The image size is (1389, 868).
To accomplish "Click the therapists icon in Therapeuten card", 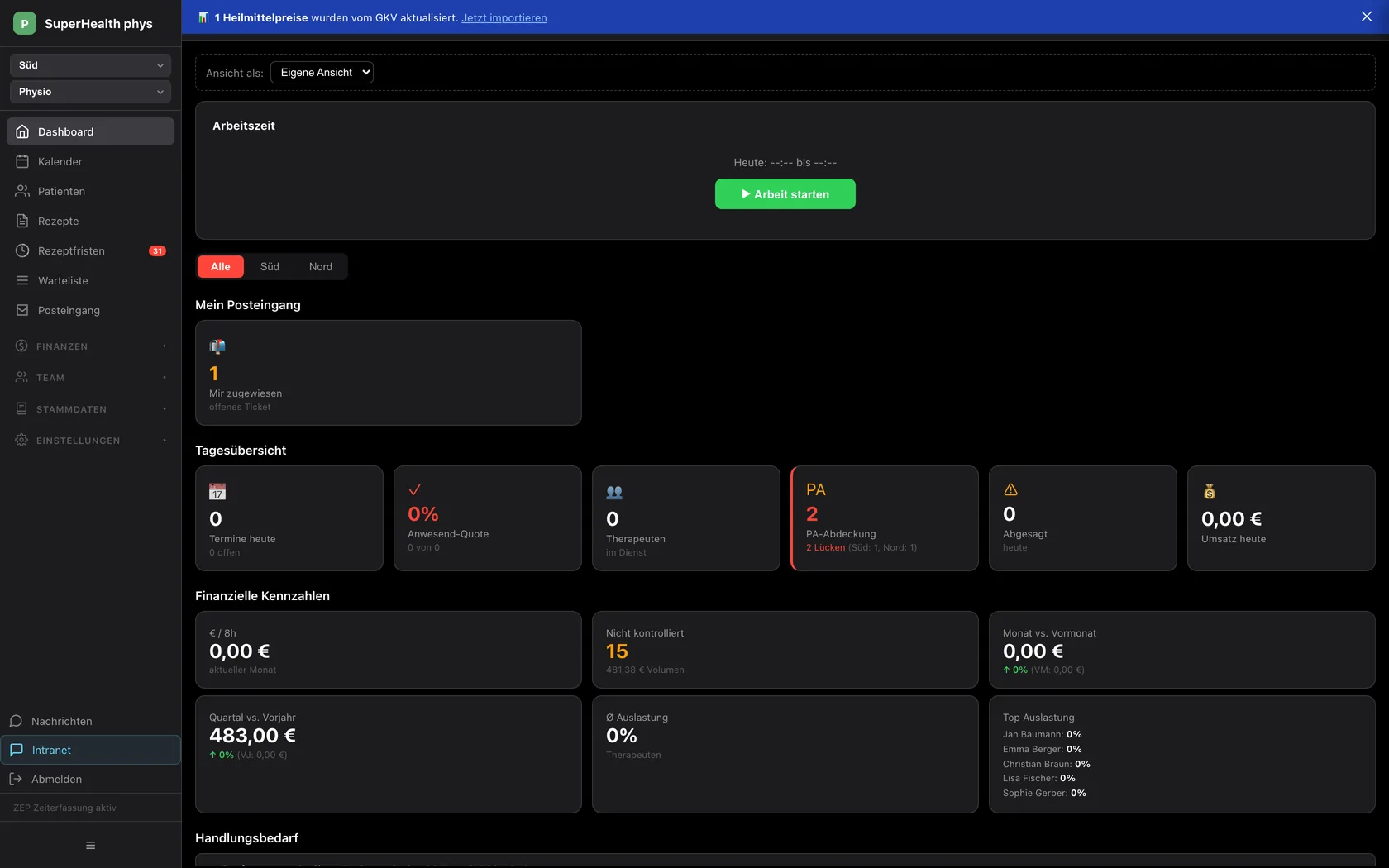I will click(614, 492).
